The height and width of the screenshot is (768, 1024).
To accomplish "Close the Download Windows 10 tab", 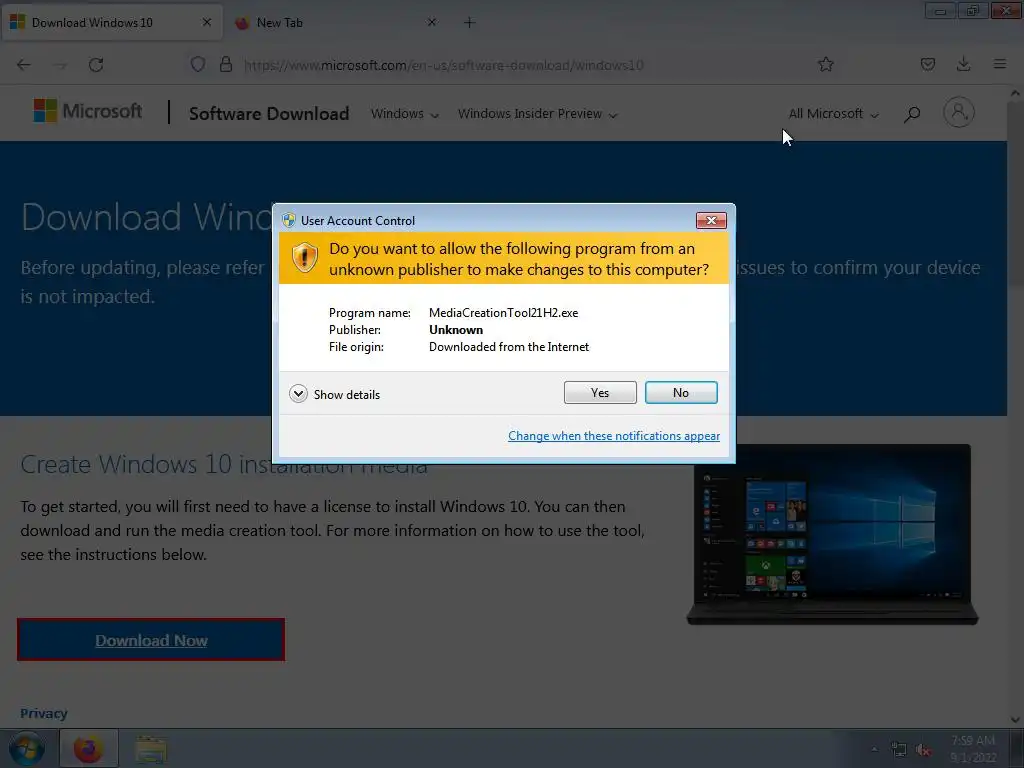I will (207, 22).
